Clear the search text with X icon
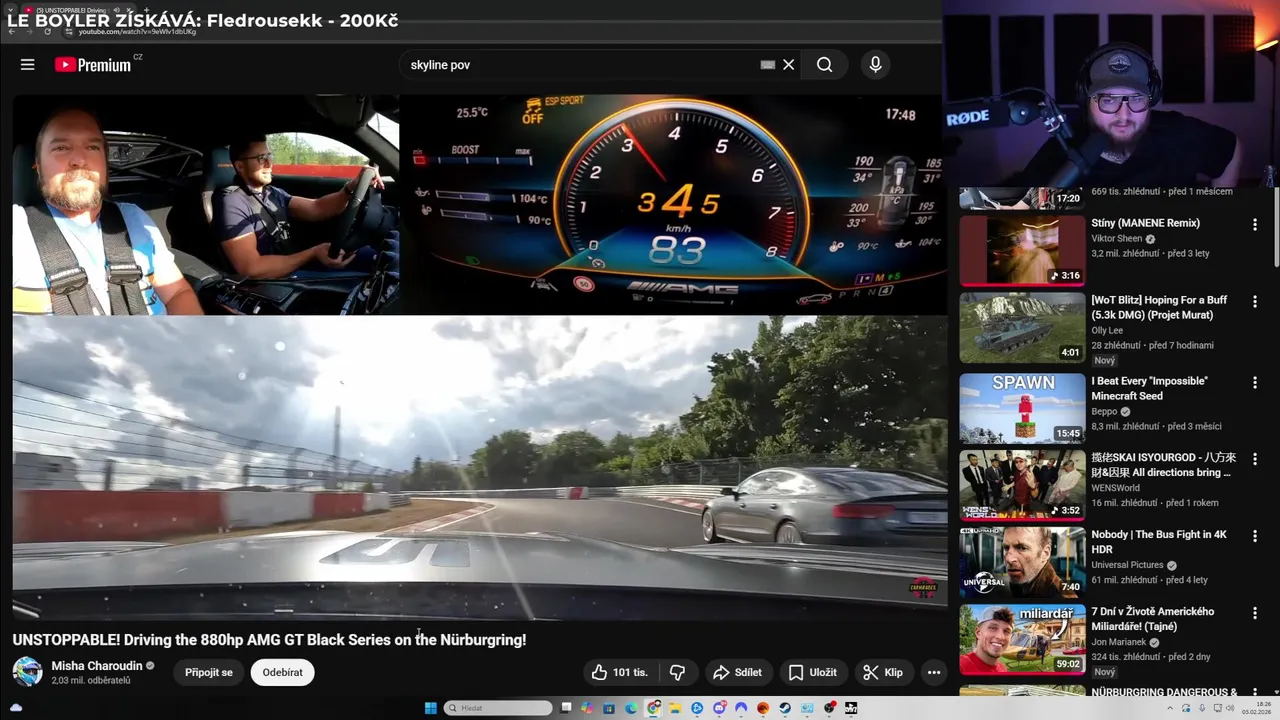The image size is (1280, 720). [788, 64]
